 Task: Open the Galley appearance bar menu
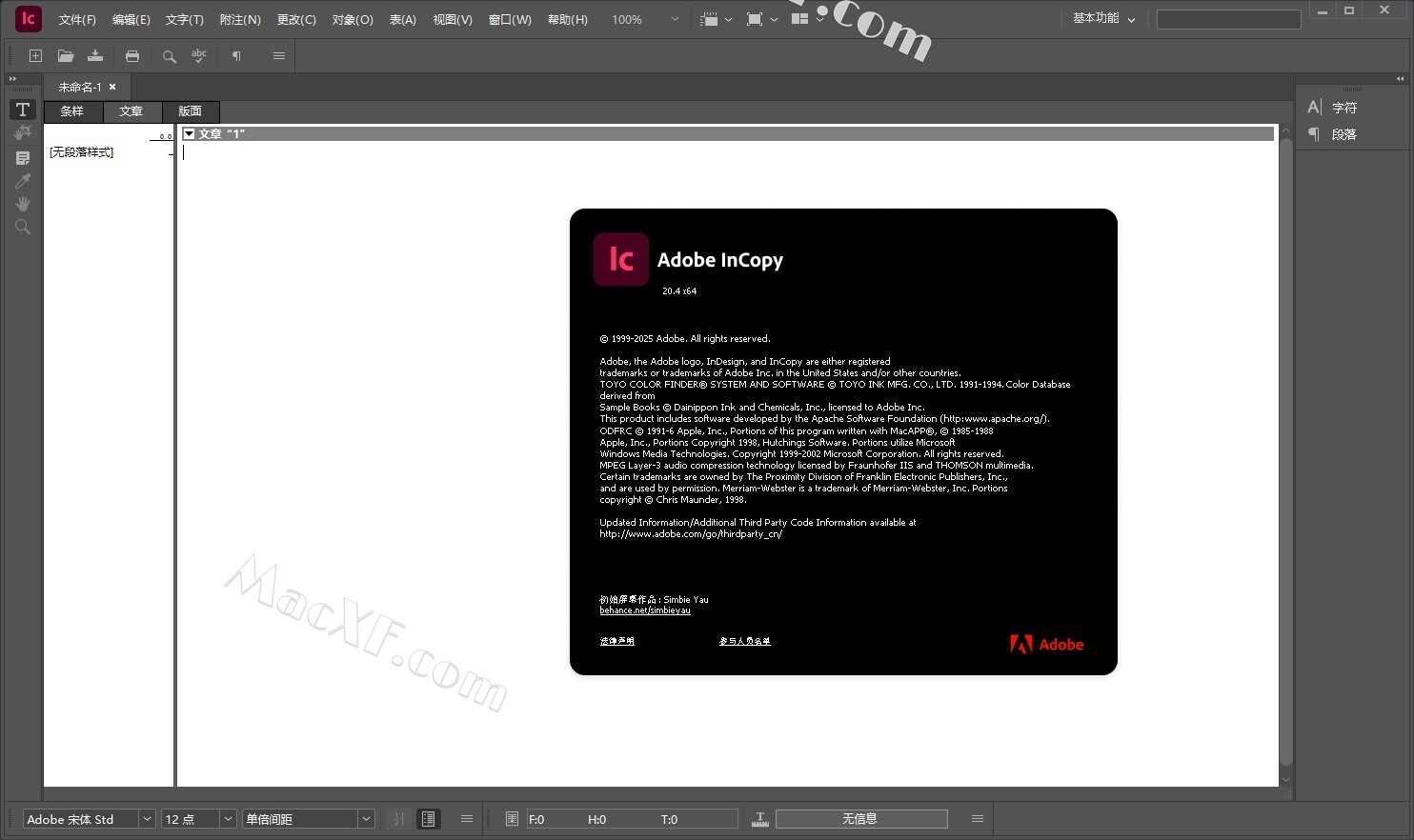point(467,819)
